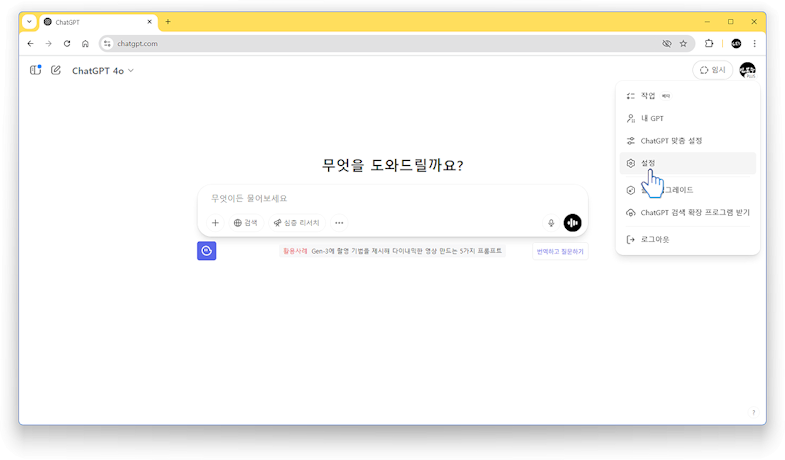The height and width of the screenshot is (460, 785).
Task: Start a new chat with pencil icon
Action: pyautogui.click(x=56, y=70)
